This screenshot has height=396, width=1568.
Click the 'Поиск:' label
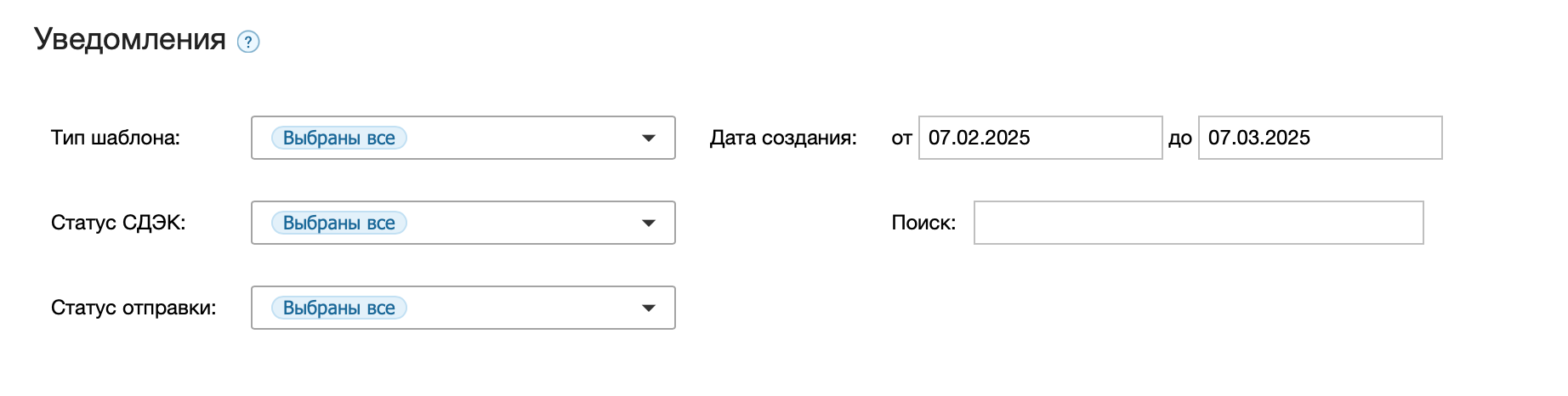pyautogui.click(x=923, y=223)
